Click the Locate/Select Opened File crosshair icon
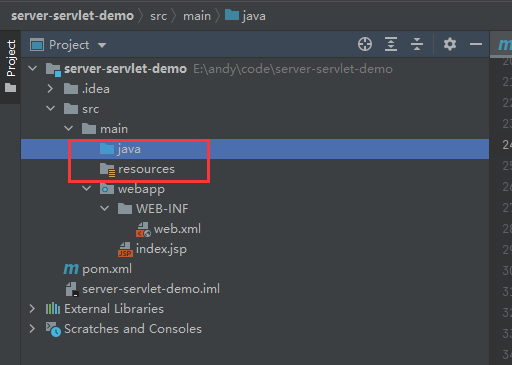Viewport: 512px width, 365px height. (x=365, y=44)
